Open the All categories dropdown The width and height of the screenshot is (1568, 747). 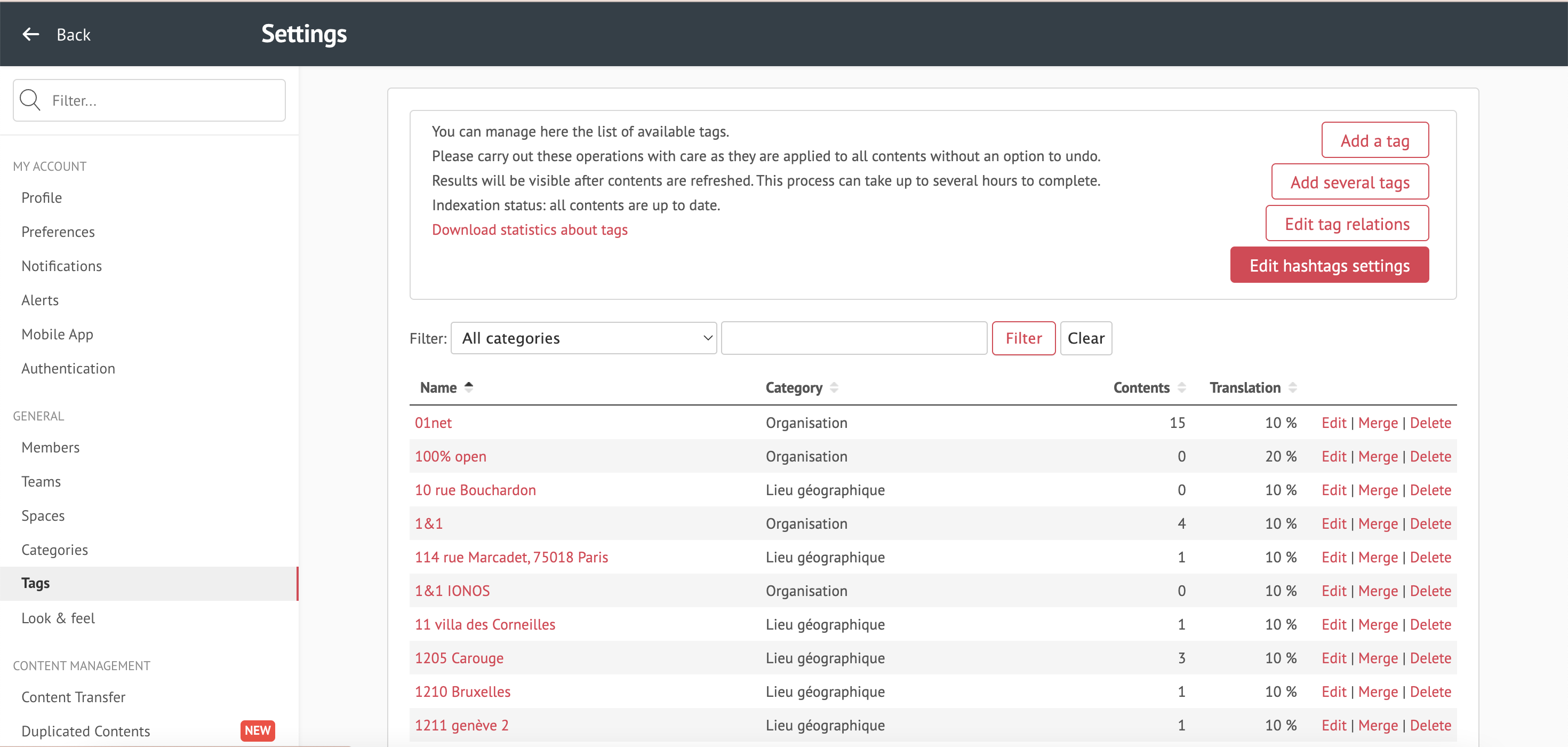[584, 338]
